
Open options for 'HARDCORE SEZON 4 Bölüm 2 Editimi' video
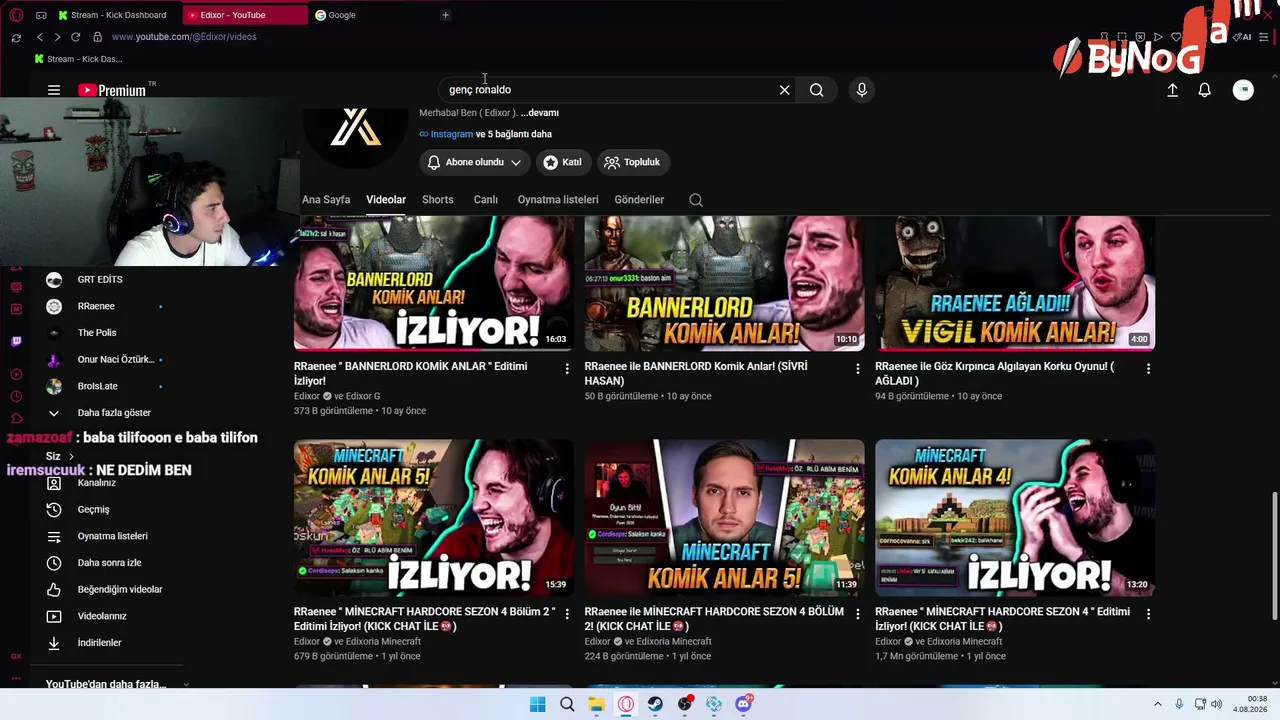567,614
